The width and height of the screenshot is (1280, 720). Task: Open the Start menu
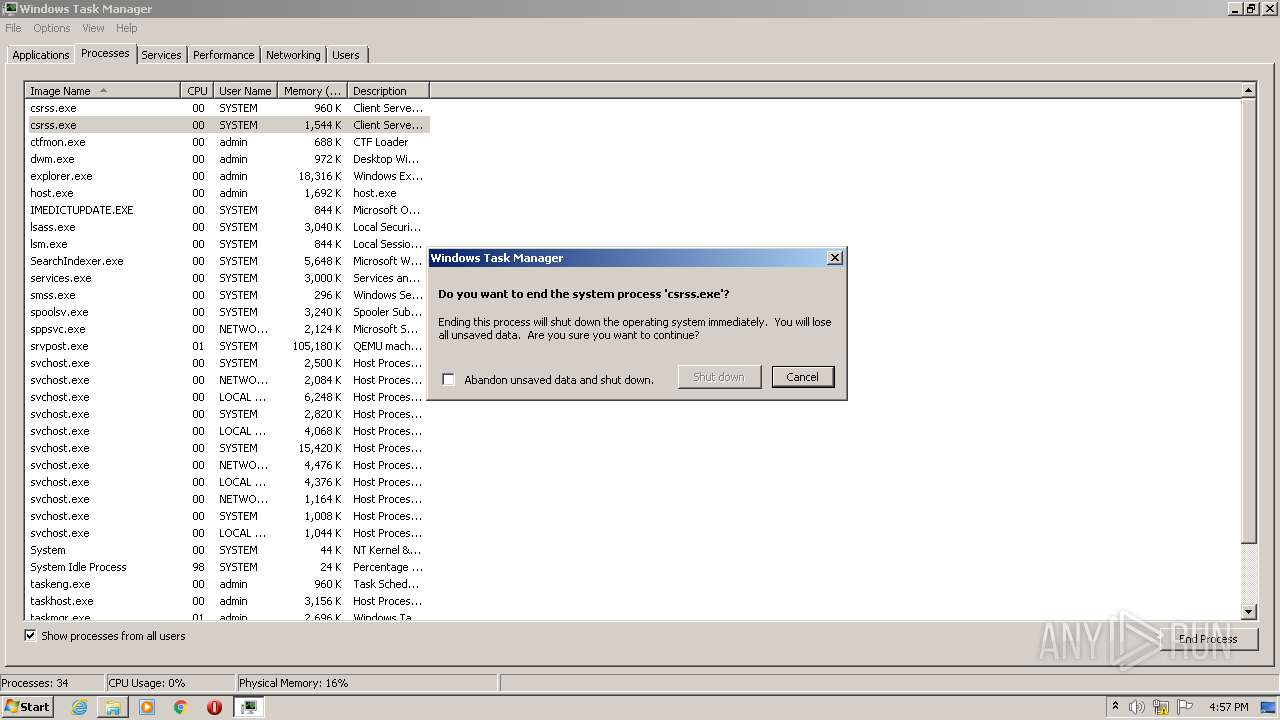(27, 707)
